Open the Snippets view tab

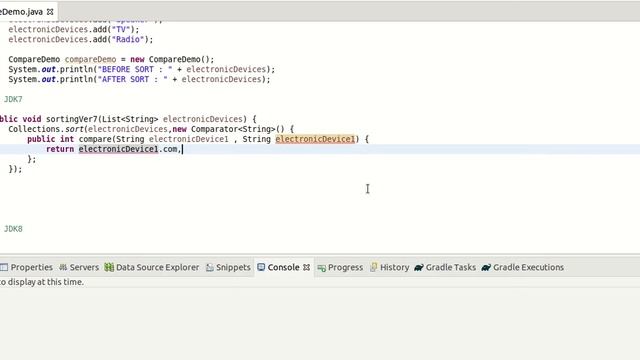pos(228,267)
